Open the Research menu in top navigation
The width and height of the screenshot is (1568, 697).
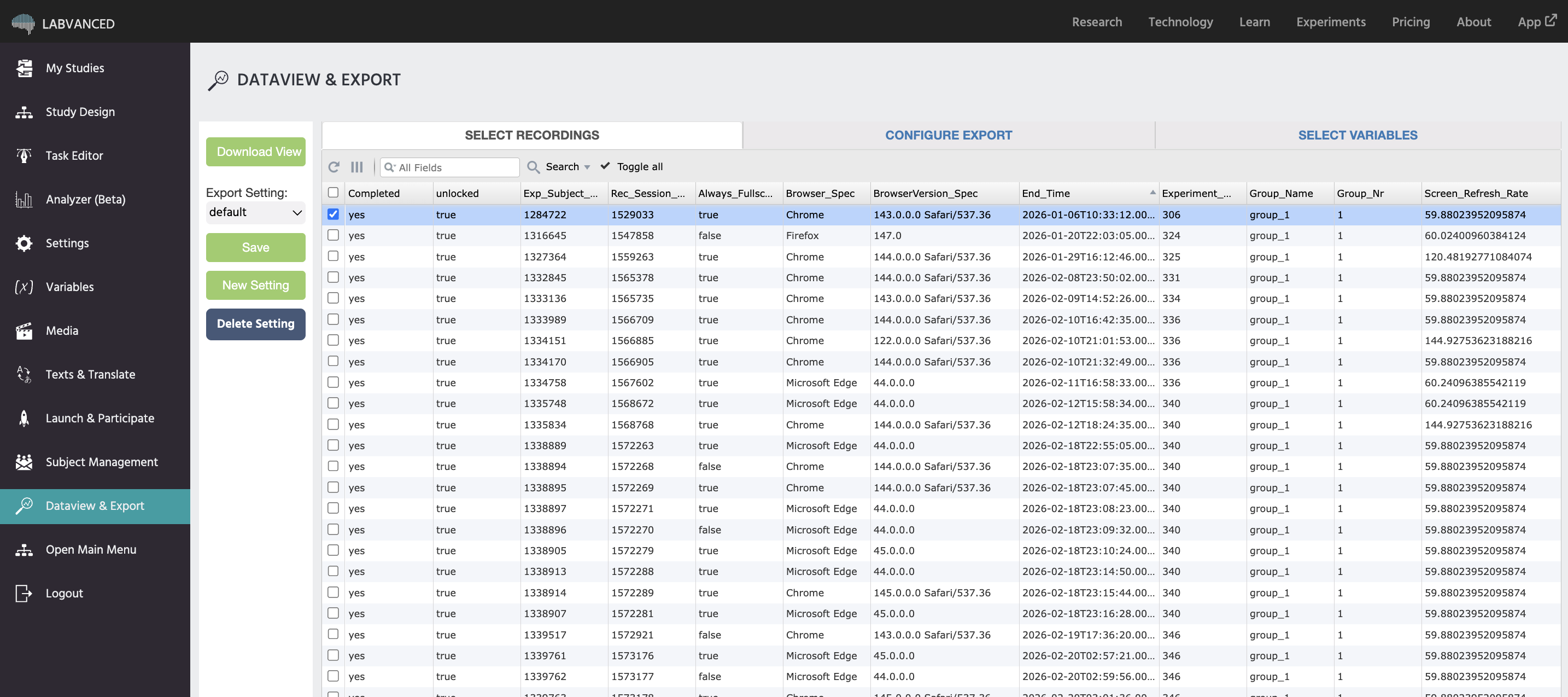1097,22
